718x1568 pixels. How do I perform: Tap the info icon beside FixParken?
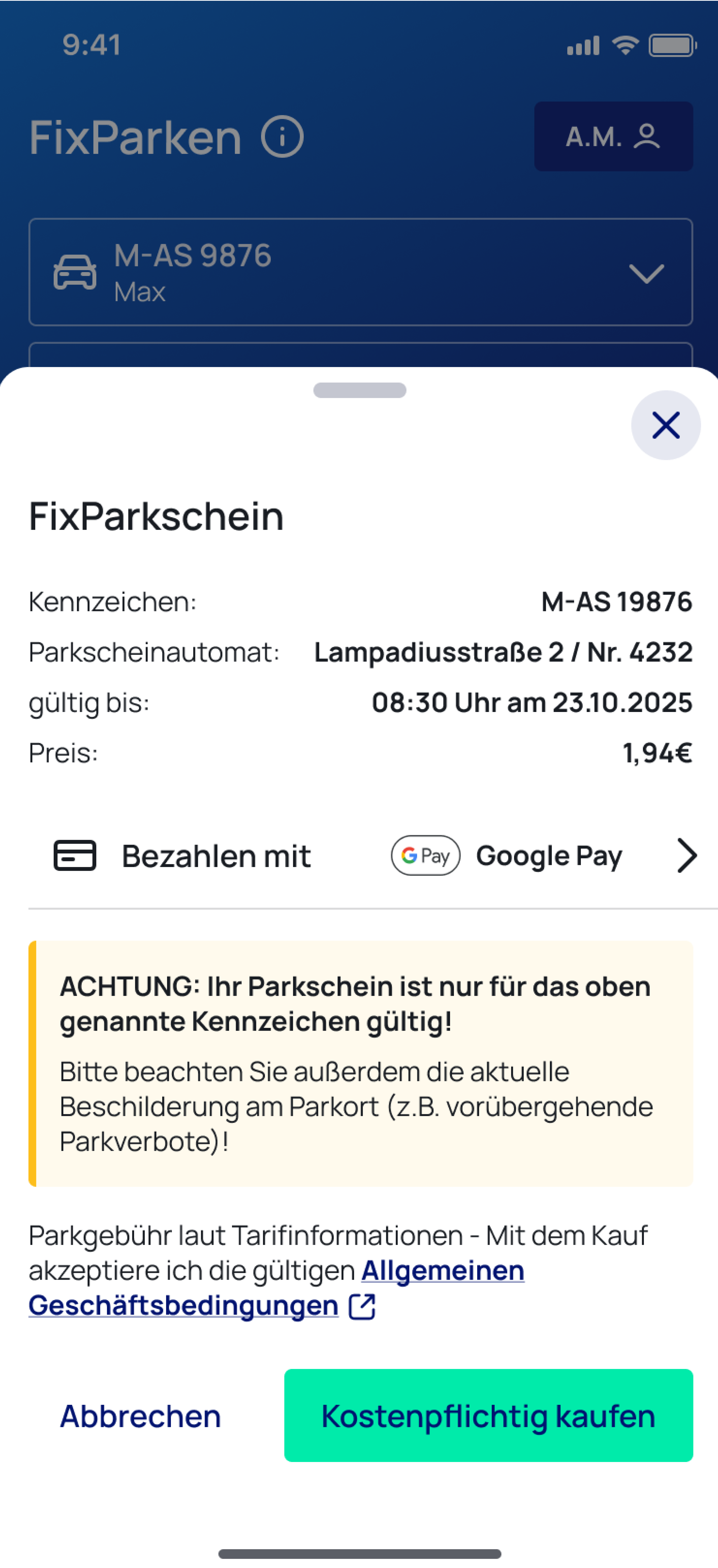(282, 137)
